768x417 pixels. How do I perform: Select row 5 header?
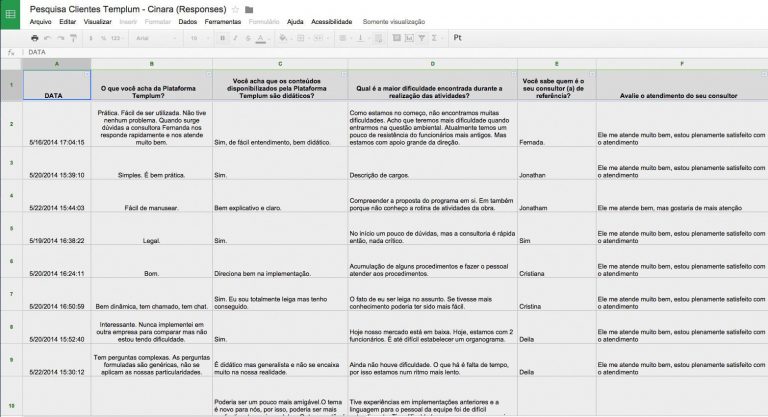coord(11,228)
